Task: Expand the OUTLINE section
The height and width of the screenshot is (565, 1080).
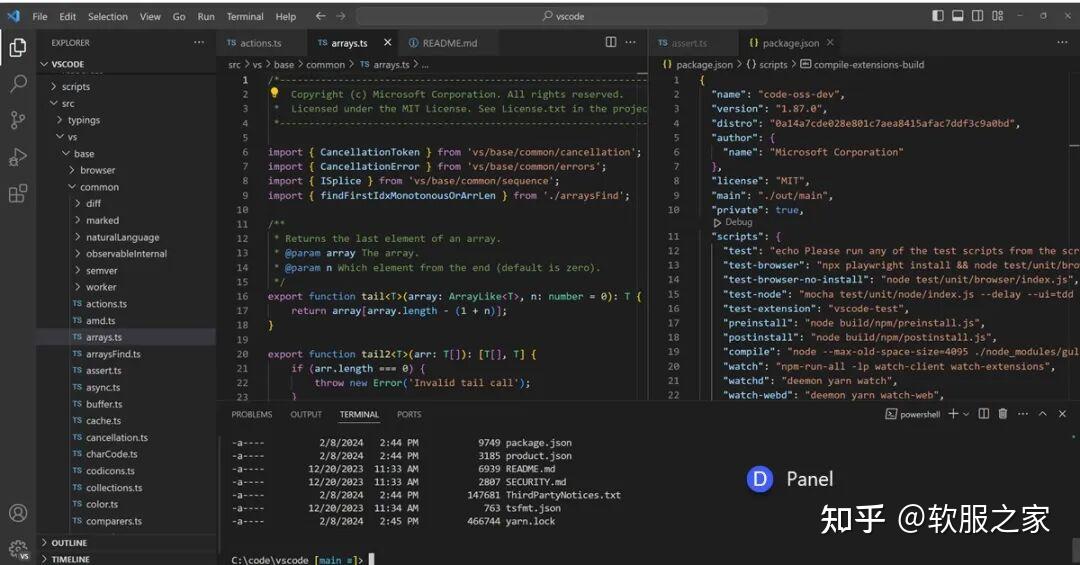Action: 69,543
